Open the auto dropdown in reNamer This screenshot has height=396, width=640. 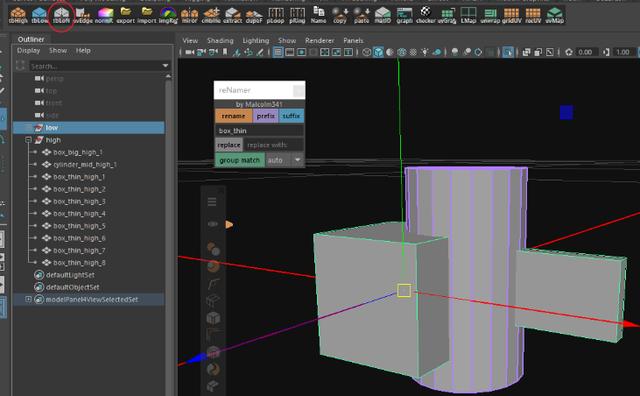(298, 160)
